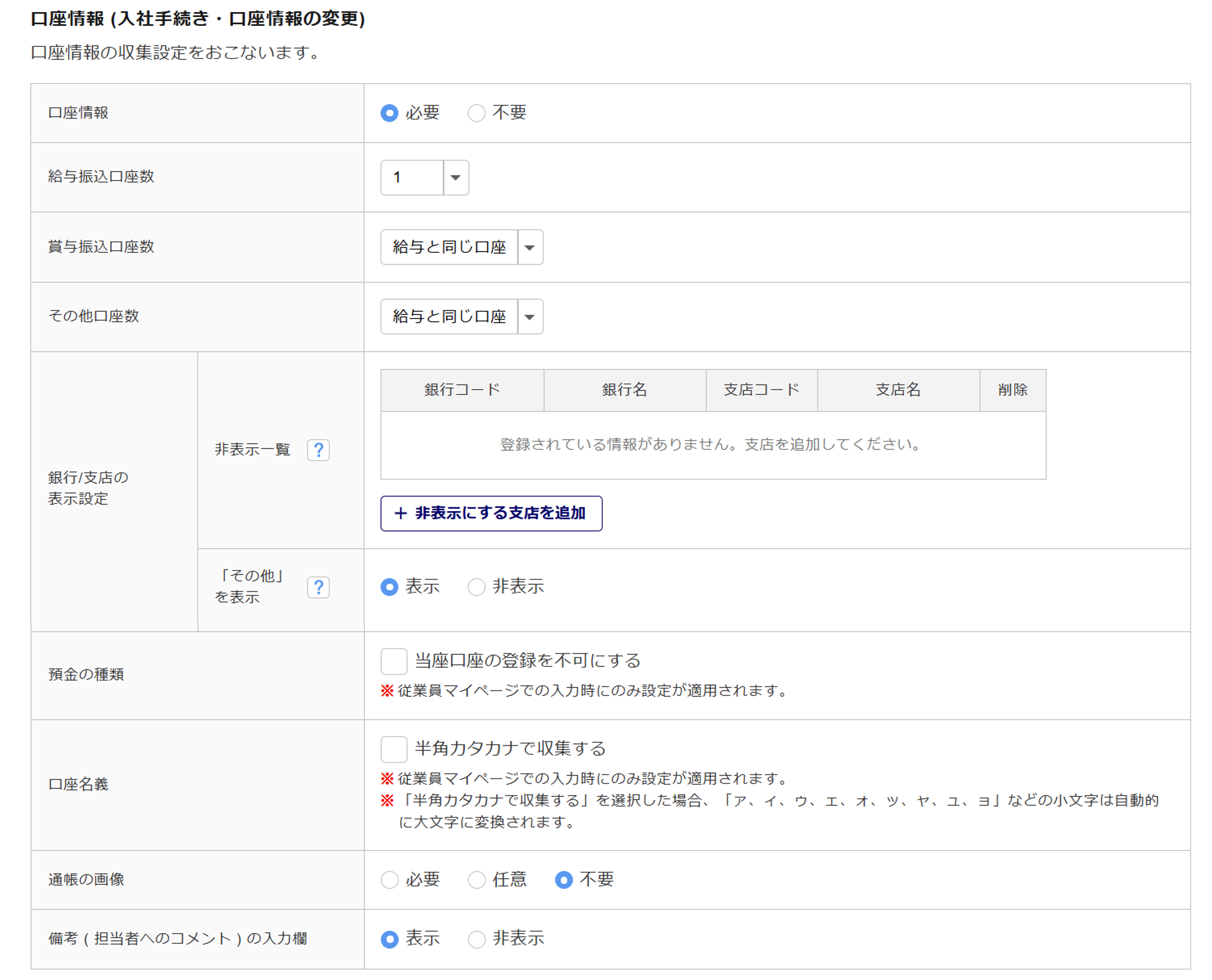
Task: Select 必要 for 通帳の画像
Action: [x=389, y=880]
